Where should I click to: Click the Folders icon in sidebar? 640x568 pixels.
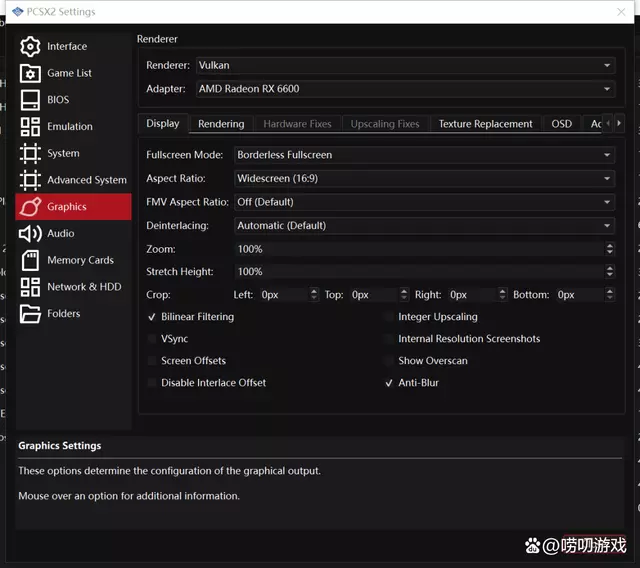30,314
